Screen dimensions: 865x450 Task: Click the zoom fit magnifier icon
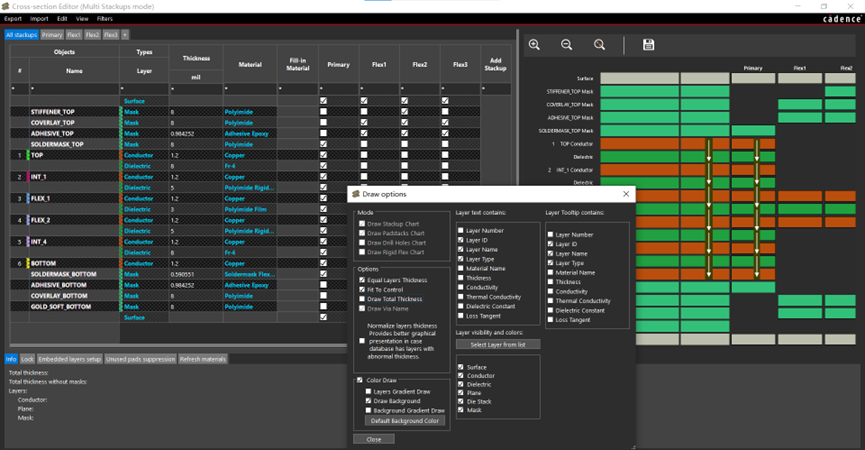click(599, 45)
